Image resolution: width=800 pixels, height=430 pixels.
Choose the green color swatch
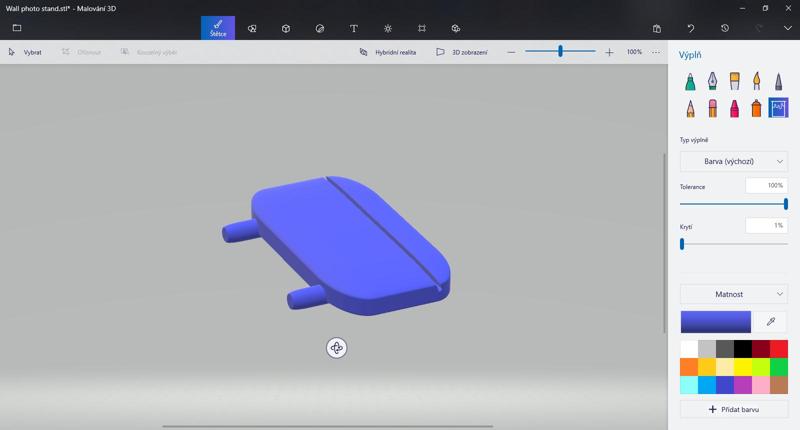coord(779,367)
